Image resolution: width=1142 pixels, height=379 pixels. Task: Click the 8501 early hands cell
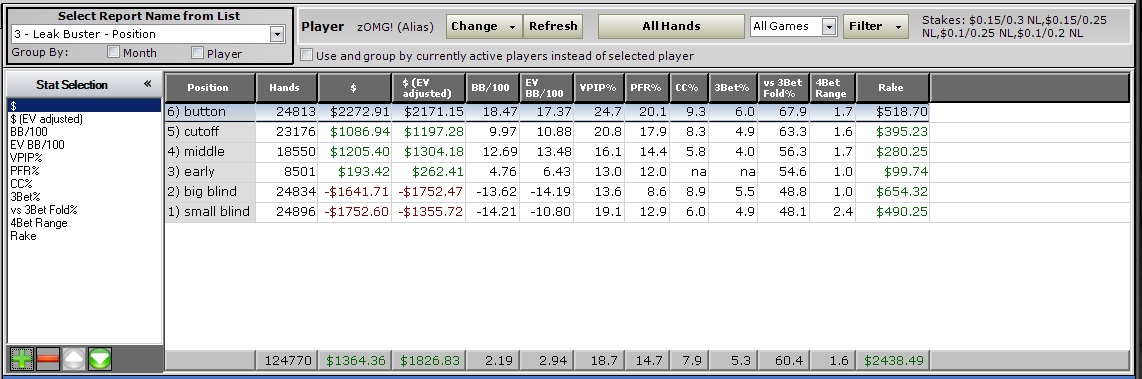(286, 172)
